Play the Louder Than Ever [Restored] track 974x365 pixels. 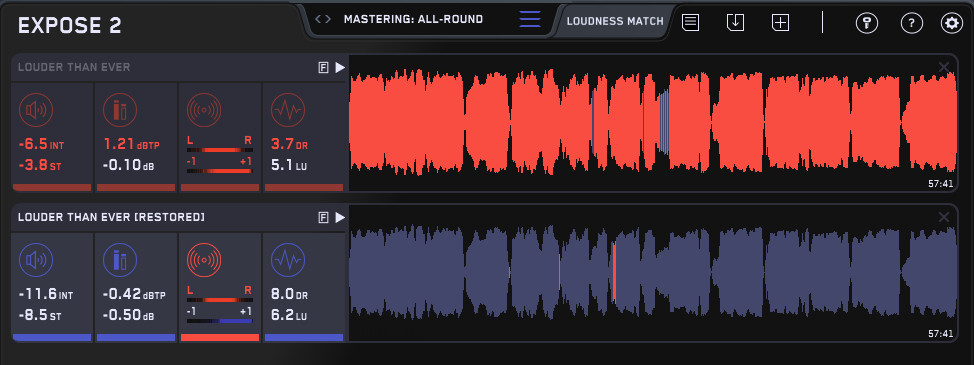[x=340, y=217]
